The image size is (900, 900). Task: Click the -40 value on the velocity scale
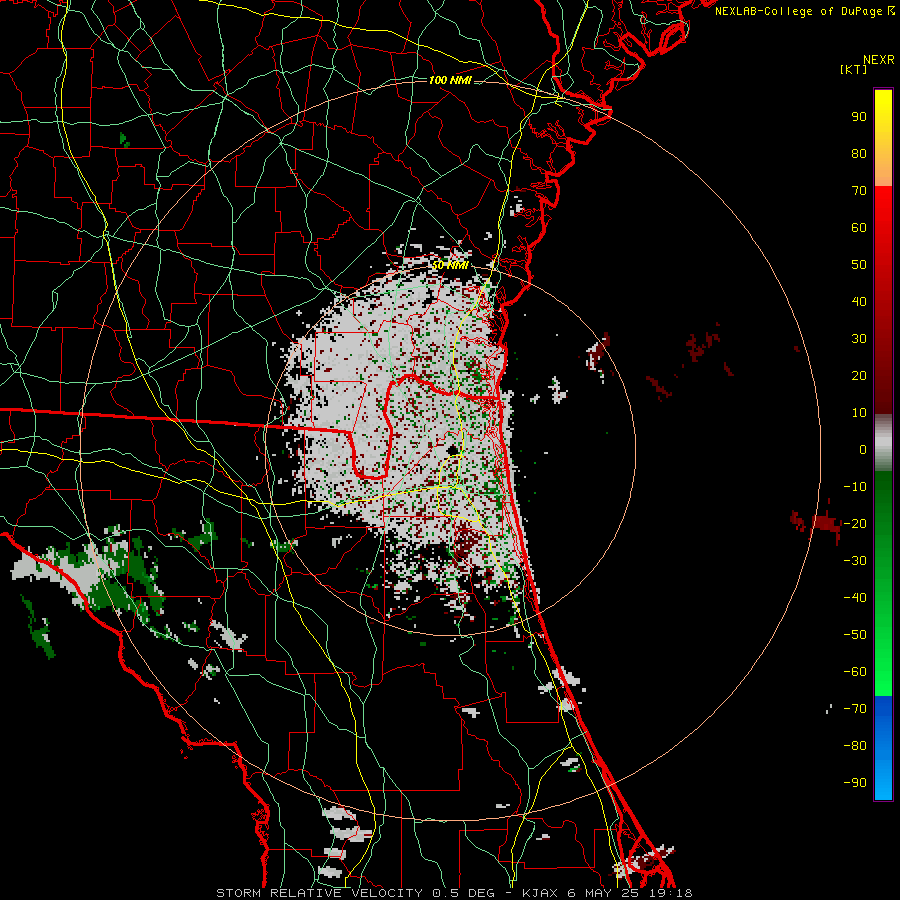tap(855, 598)
